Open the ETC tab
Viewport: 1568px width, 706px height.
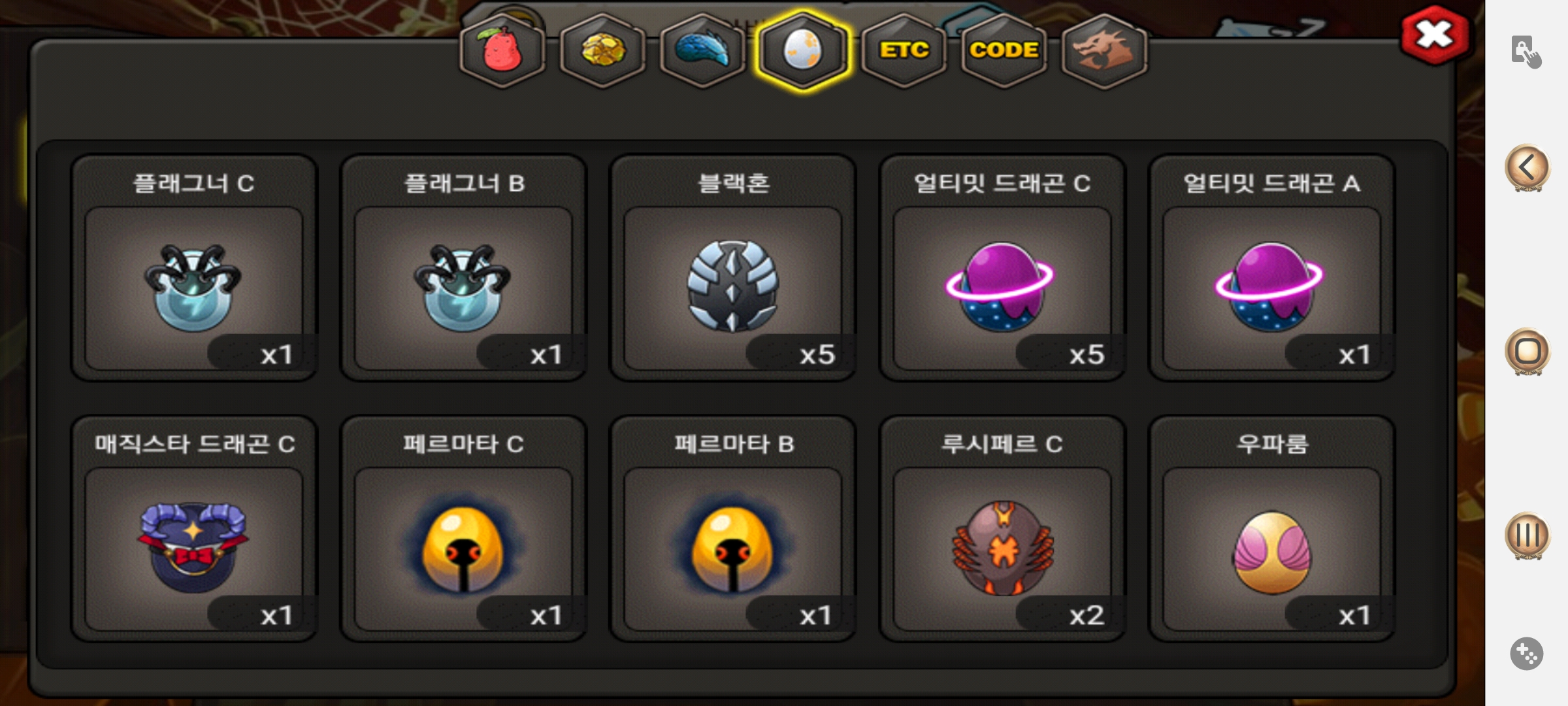904,51
